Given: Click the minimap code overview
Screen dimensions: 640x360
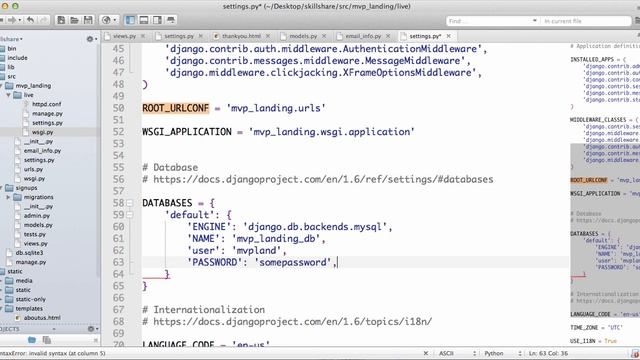Looking at the screenshot, I should (605, 195).
